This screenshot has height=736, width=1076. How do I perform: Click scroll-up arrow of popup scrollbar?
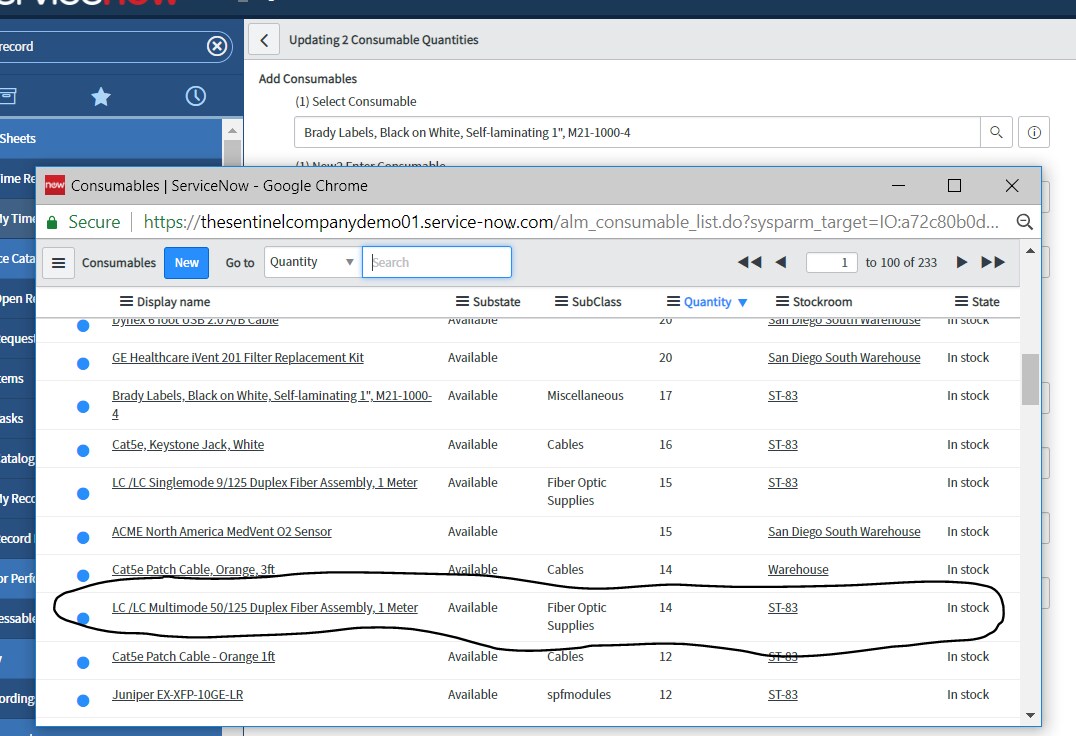(x=1030, y=251)
